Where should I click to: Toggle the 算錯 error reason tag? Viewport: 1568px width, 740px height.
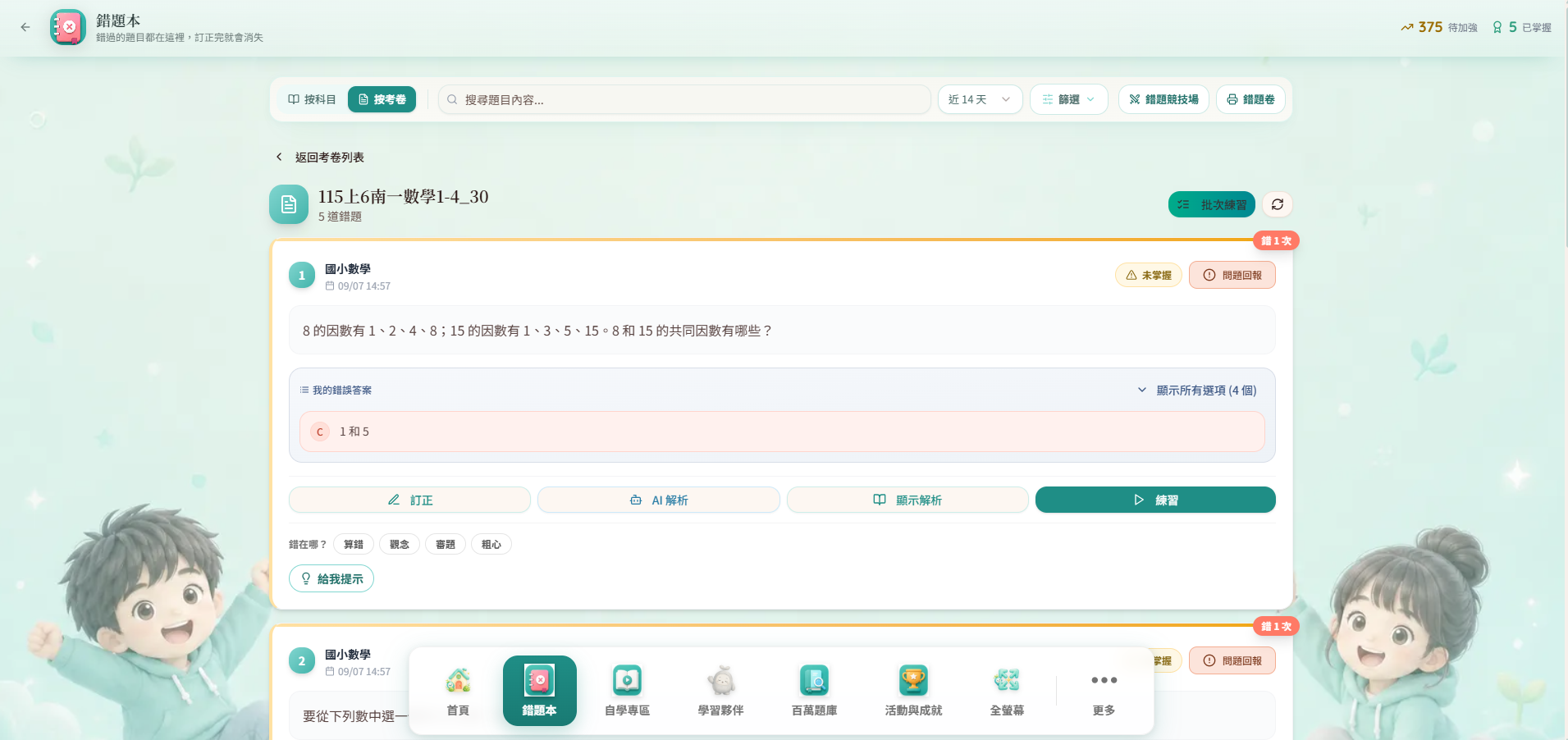coord(354,544)
